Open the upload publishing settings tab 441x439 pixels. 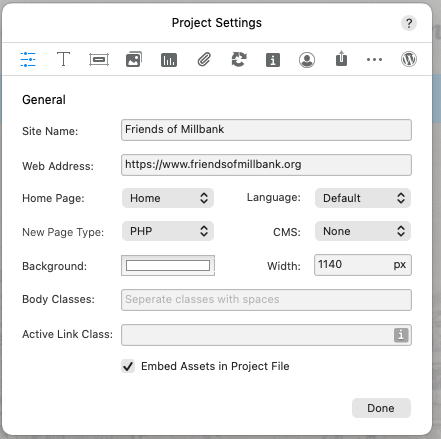coord(341,58)
